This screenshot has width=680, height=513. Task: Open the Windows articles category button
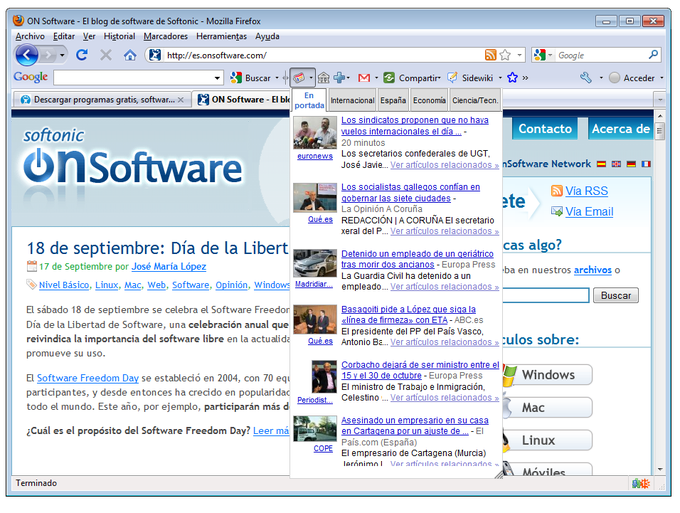pyautogui.click(x=548, y=375)
